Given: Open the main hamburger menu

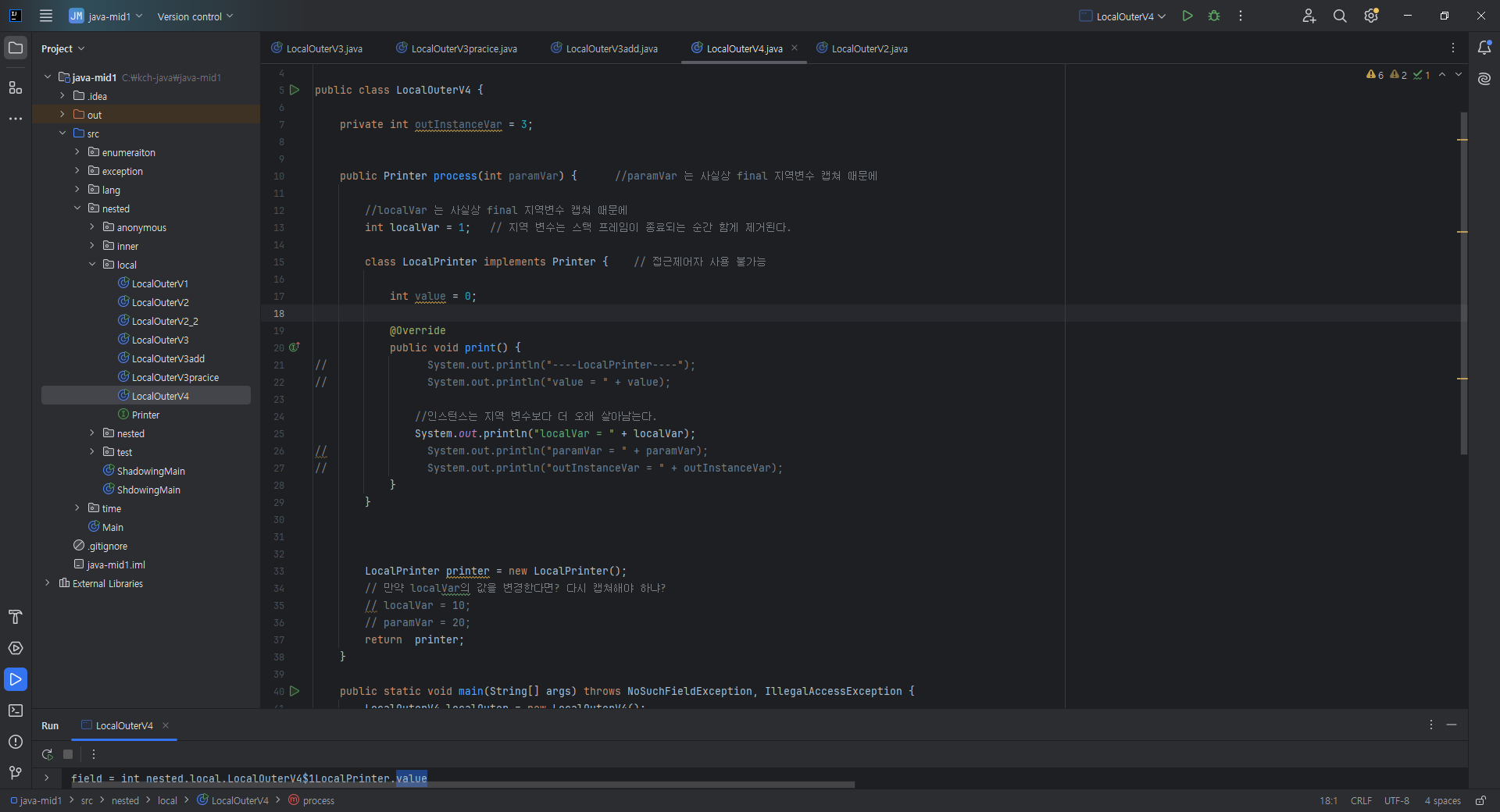Looking at the screenshot, I should pos(46,16).
